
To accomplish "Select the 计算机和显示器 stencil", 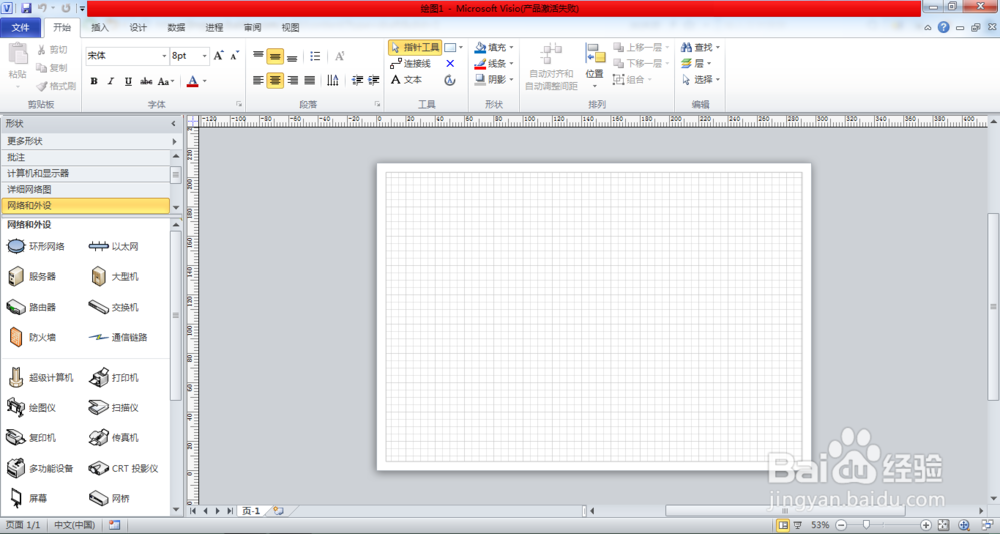I will click(85, 173).
